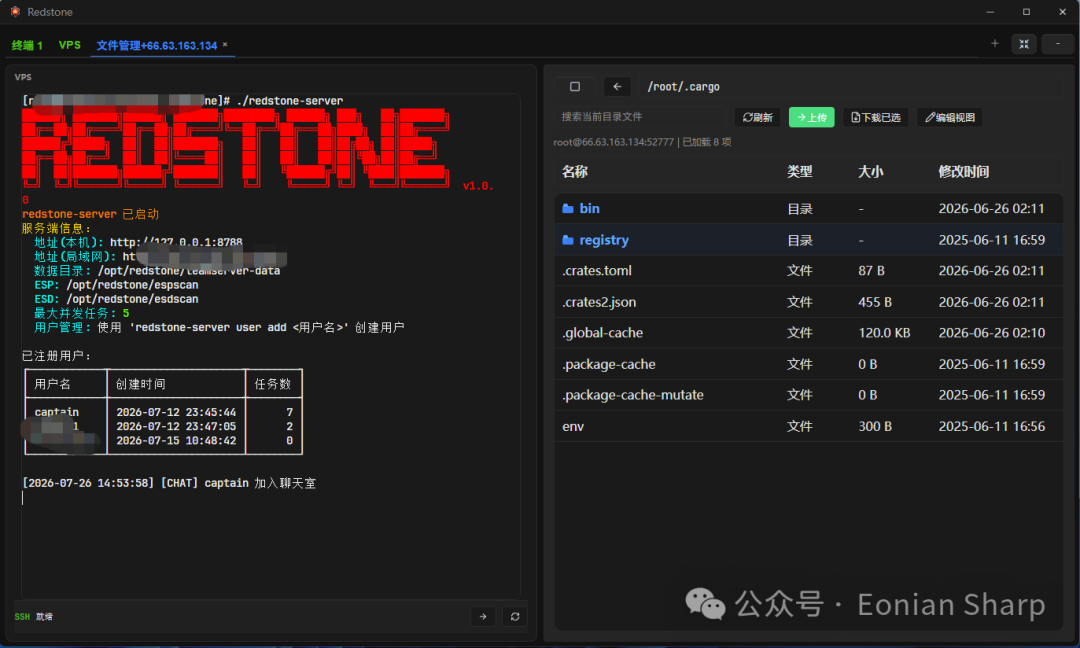This screenshot has width=1080, height=648.
Task: Sort by the 类型 column header
Action: [800, 171]
